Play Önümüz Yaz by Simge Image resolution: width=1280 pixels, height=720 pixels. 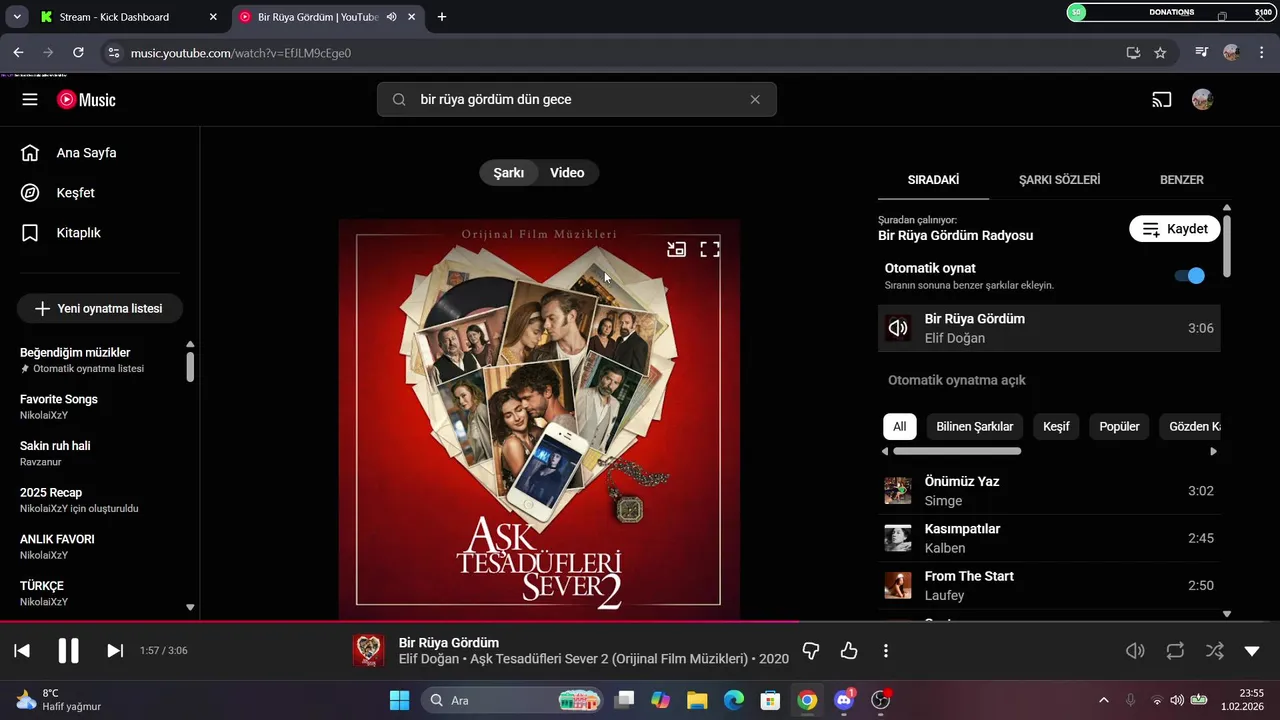pyautogui.click(x=1049, y=491)
